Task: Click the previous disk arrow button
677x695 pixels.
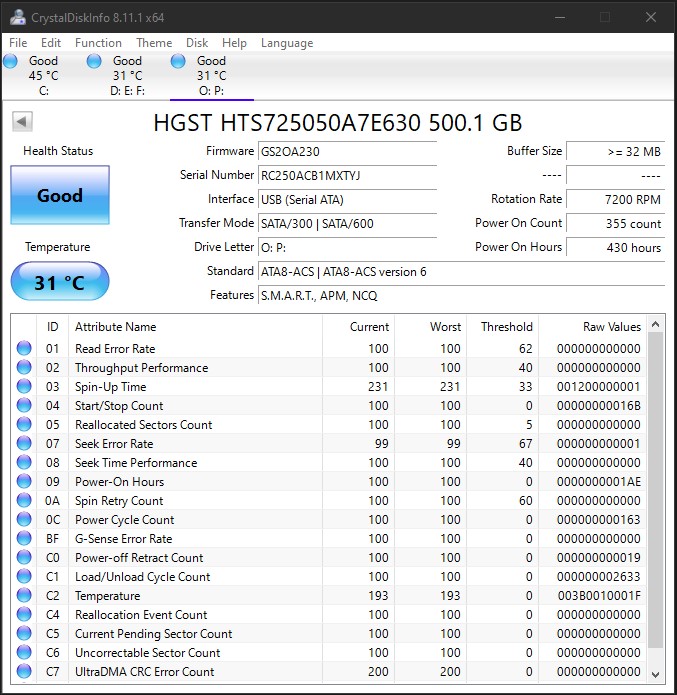Action: coord(22,121)
